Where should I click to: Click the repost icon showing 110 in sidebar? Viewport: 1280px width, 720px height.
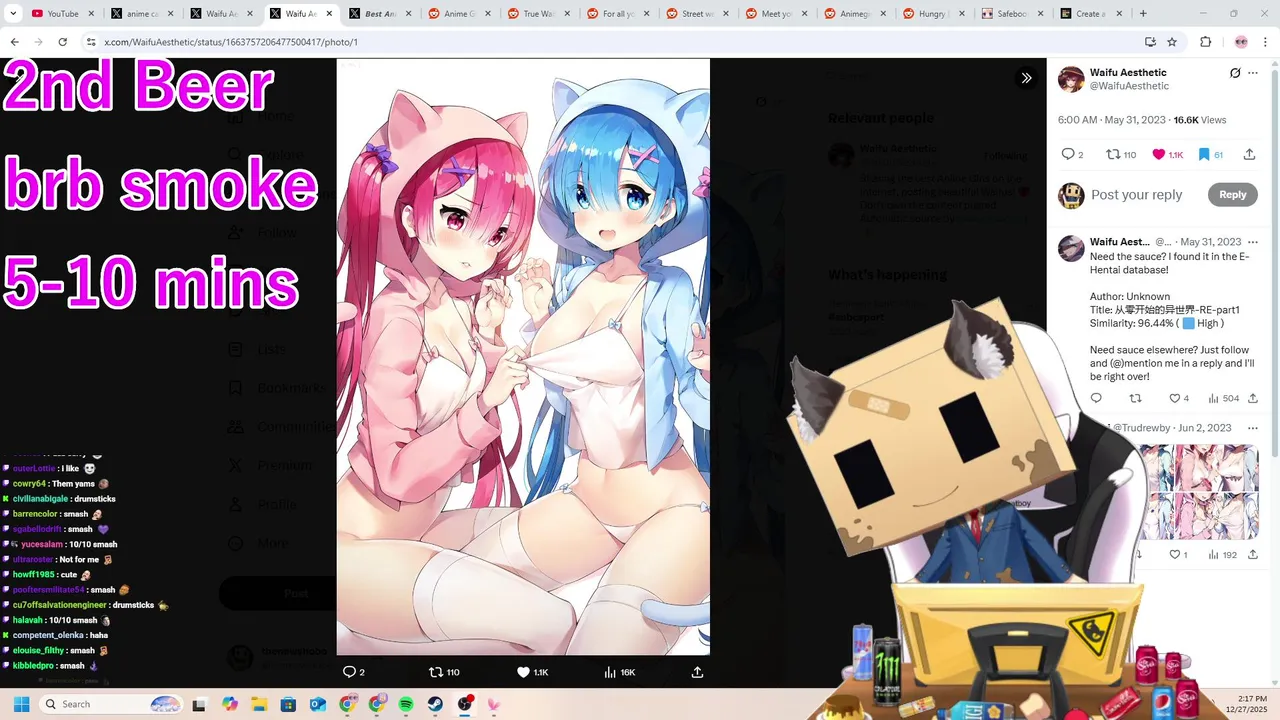pos(1112,154)
